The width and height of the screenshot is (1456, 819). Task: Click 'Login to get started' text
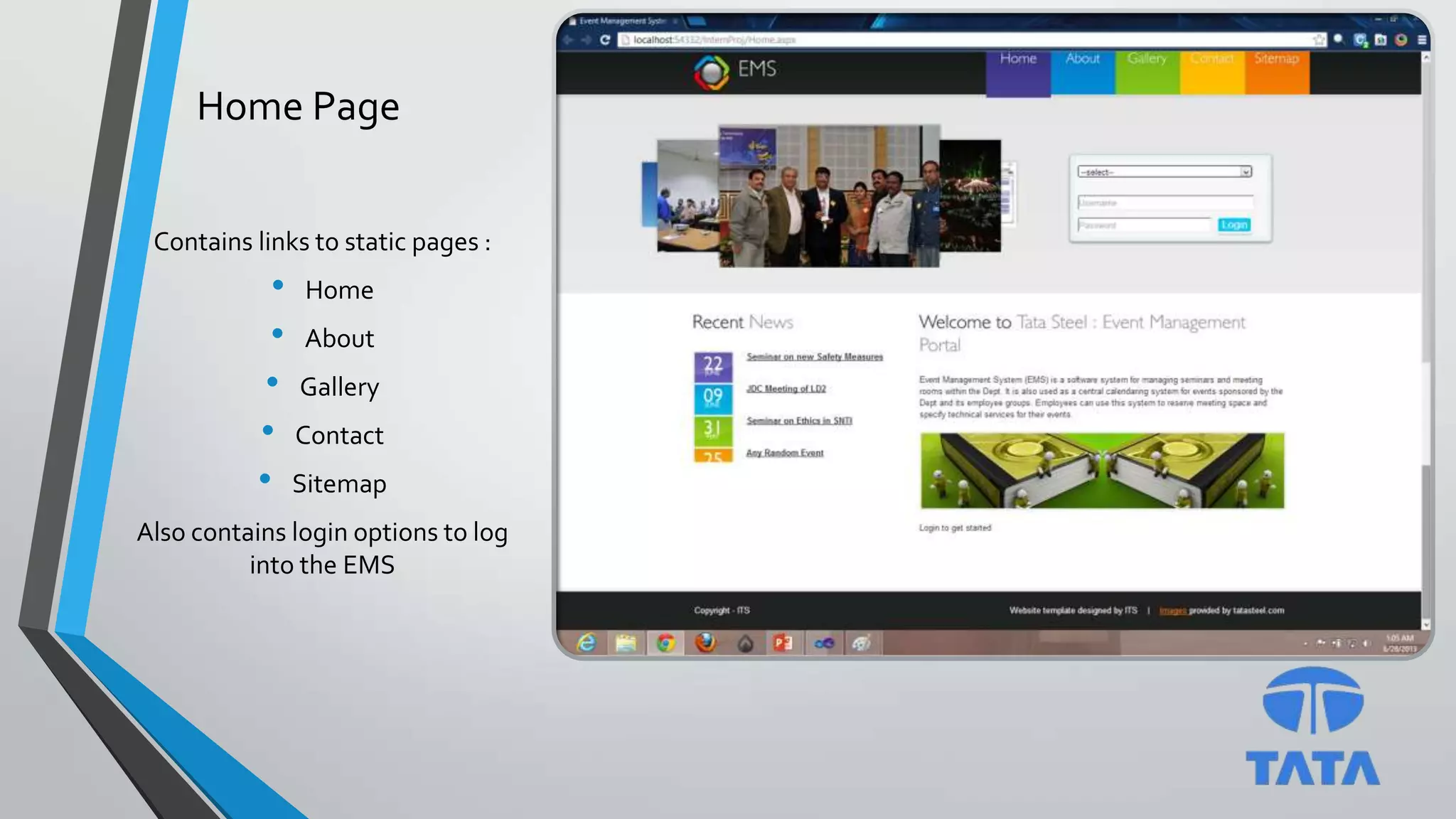[x=955, y=528]
